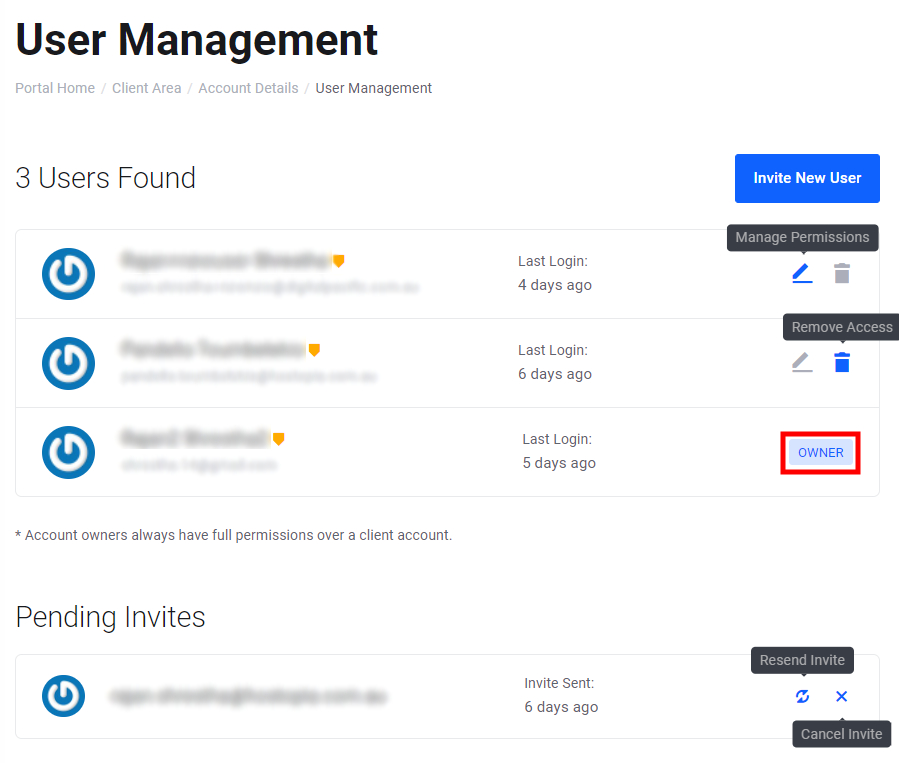Click the User Management breadcrumb
Screen dimensions: 899x763
(x=373, y=88)
